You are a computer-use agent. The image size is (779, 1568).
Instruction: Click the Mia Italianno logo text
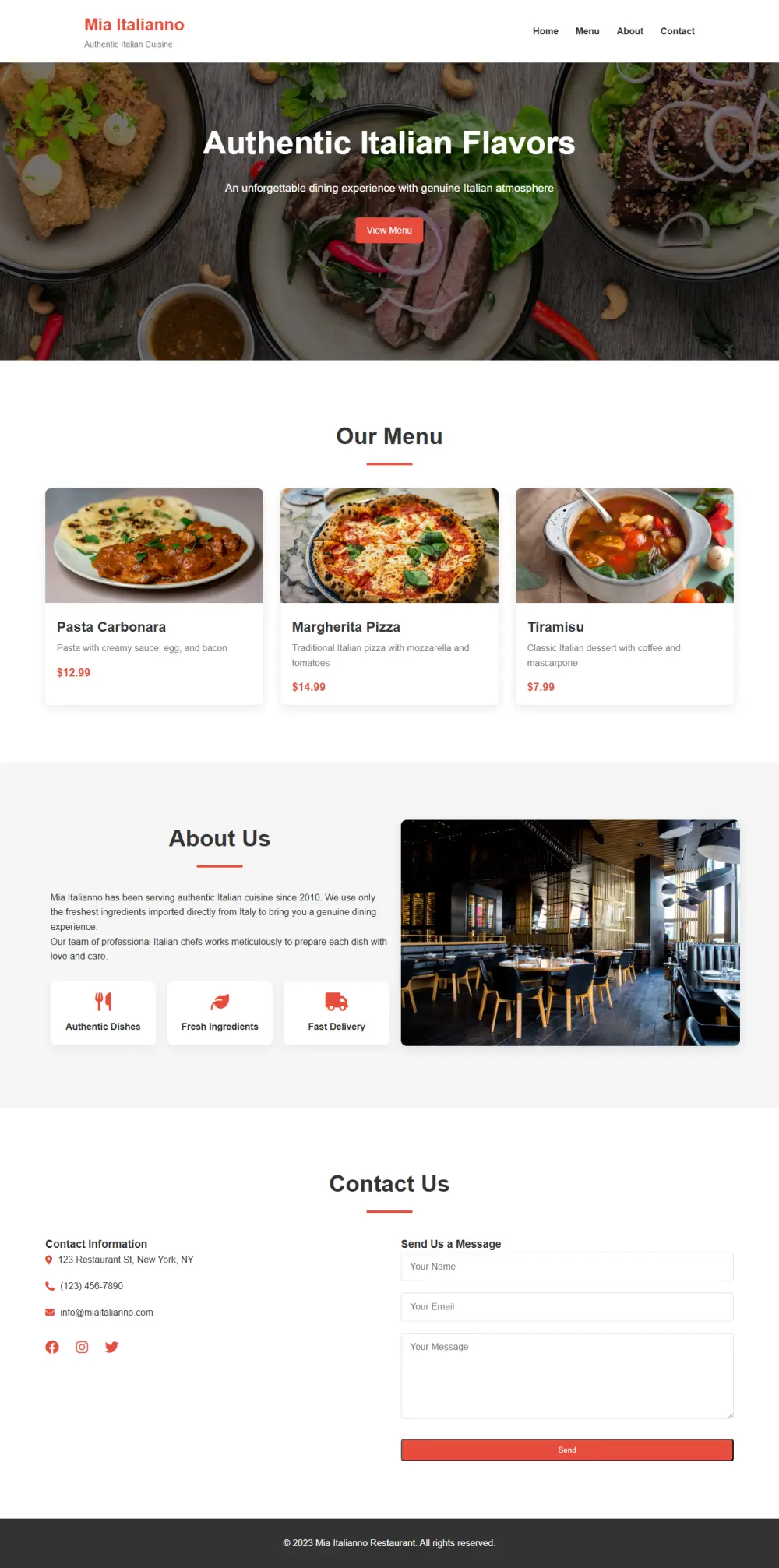pos(134,25)
